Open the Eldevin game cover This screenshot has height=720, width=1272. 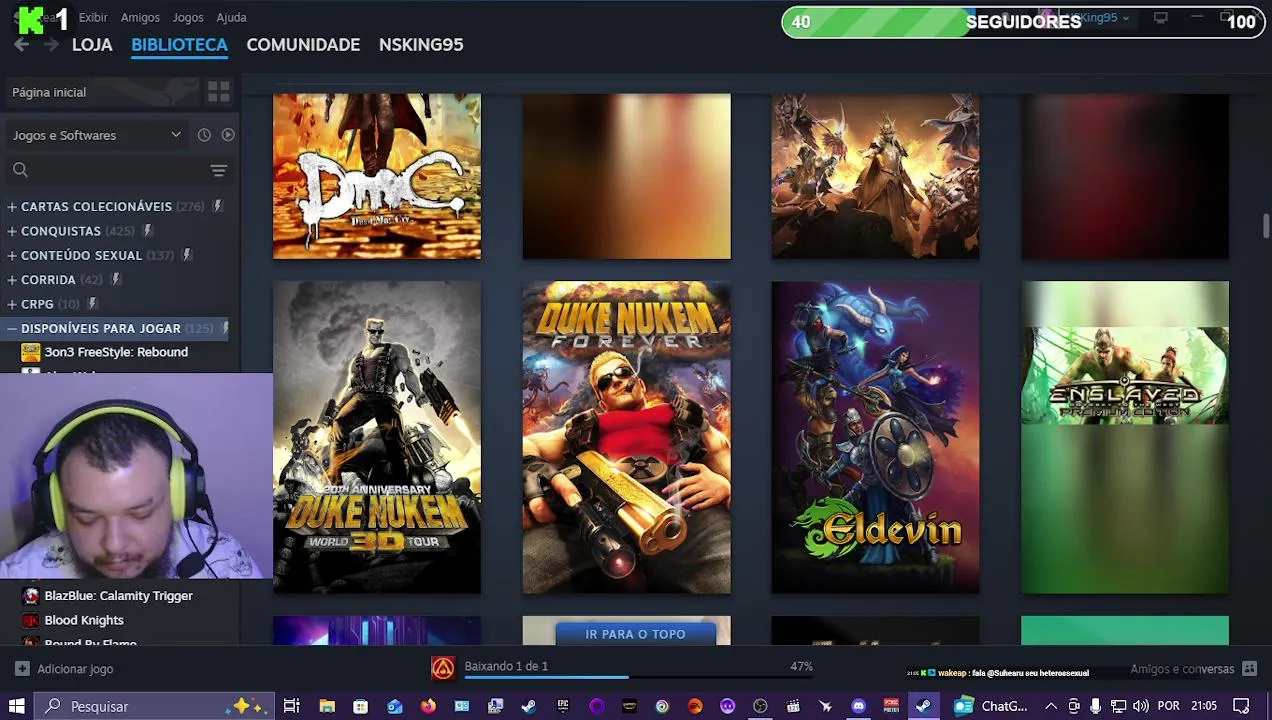pyautogui.click(x=875, y=437)
